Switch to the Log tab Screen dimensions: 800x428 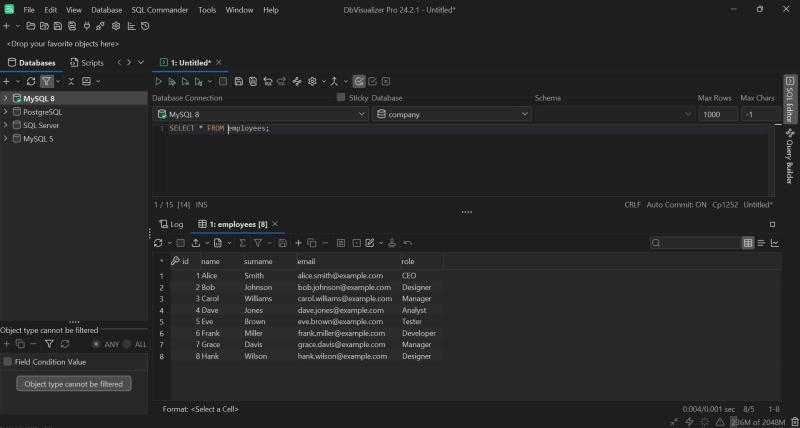(x=171, y=224)
